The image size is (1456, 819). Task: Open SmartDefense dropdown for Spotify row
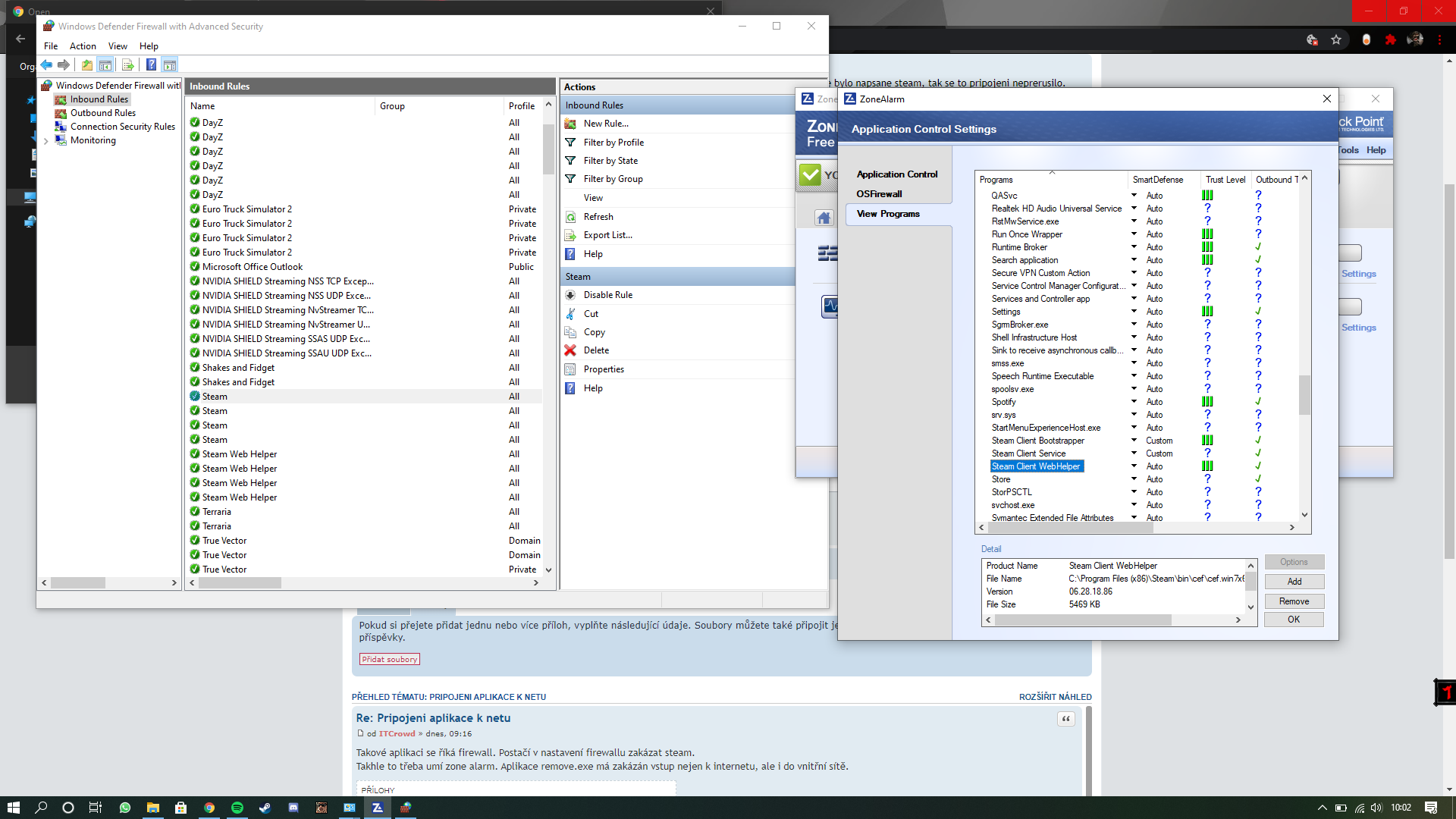(x=1134, y=402)
